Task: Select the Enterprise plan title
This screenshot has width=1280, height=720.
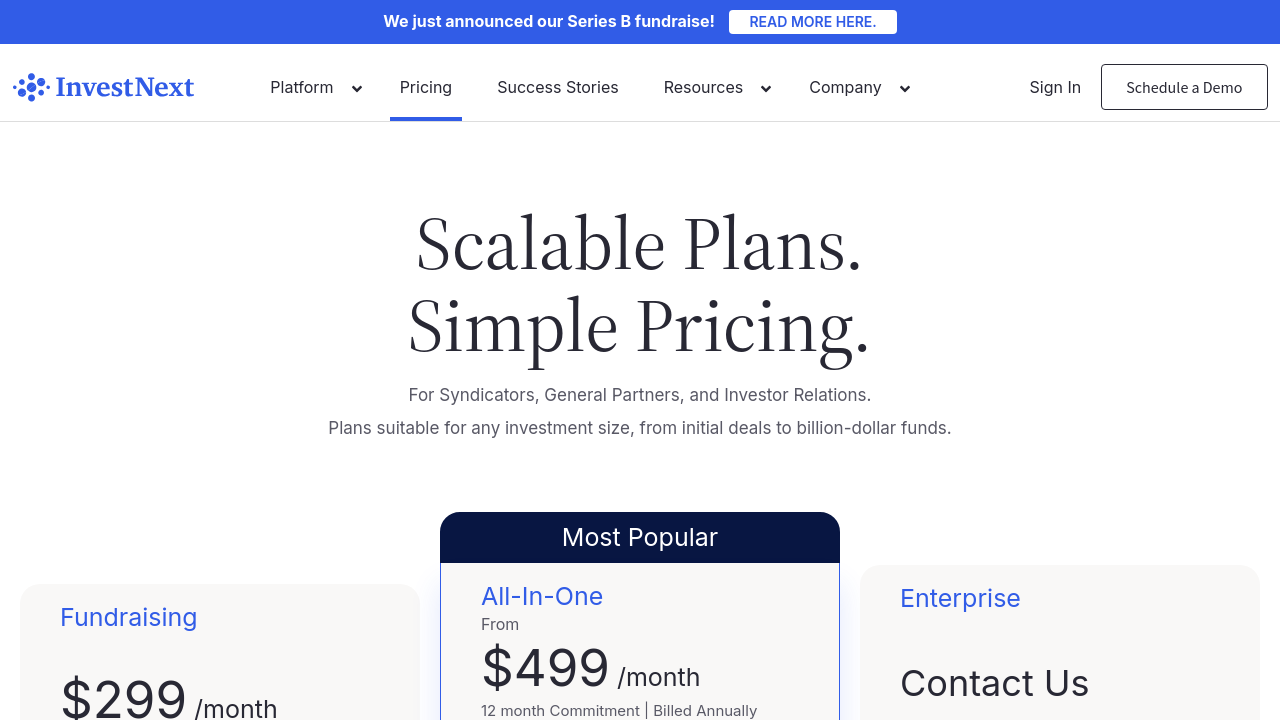Action: (960, 599)
